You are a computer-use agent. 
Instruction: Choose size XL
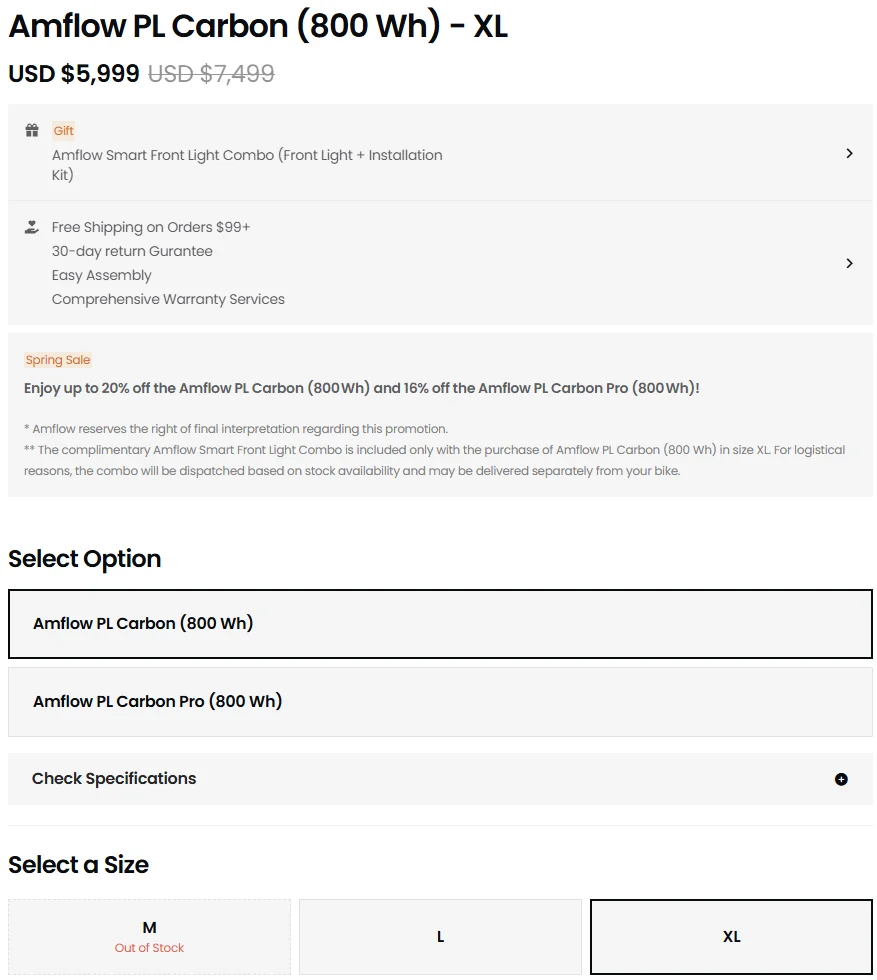pos(731,937)
